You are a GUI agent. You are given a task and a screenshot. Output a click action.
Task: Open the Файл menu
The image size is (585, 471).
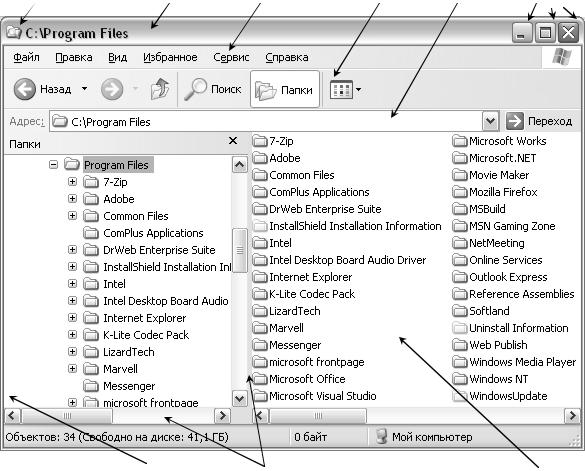26,57
